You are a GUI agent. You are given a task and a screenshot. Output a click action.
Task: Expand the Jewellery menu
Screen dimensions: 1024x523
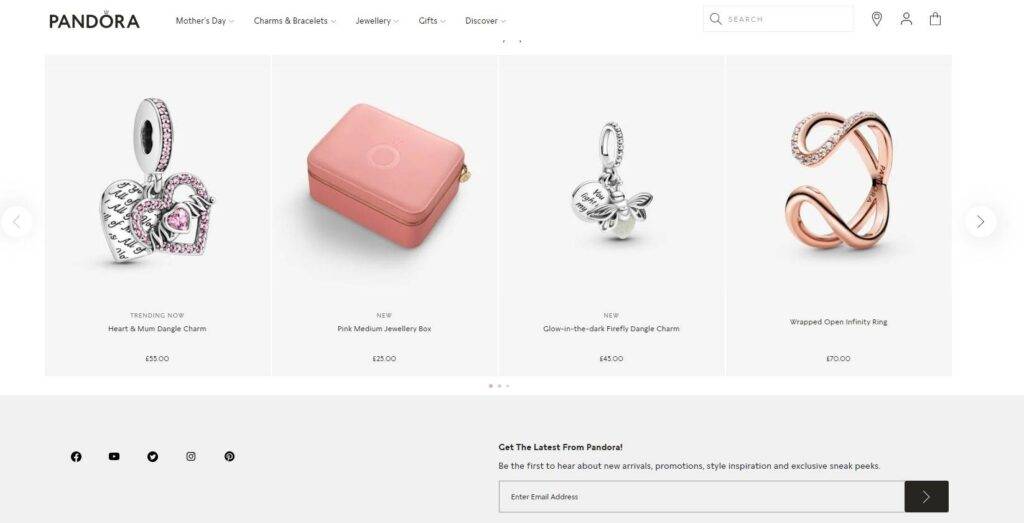click(377, 21)
